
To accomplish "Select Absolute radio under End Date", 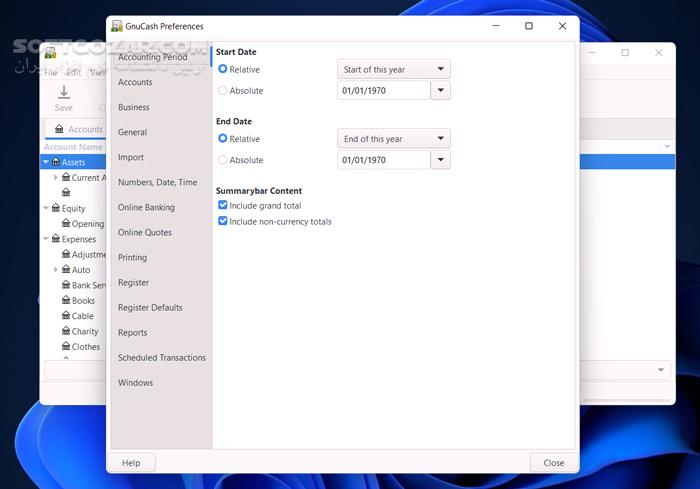I will click(x=223, y=160).
